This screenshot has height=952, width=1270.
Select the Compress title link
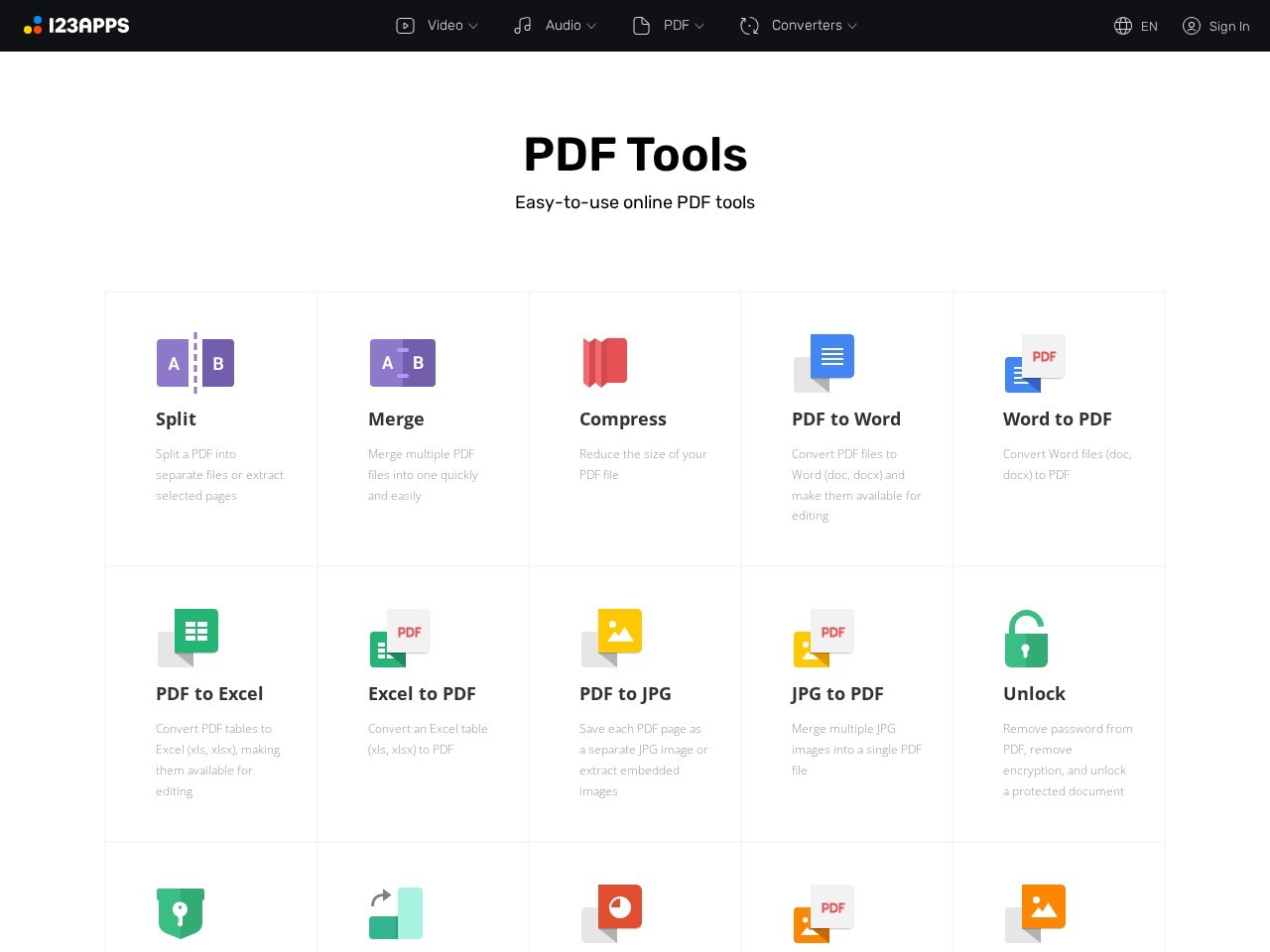coord(623,419)
